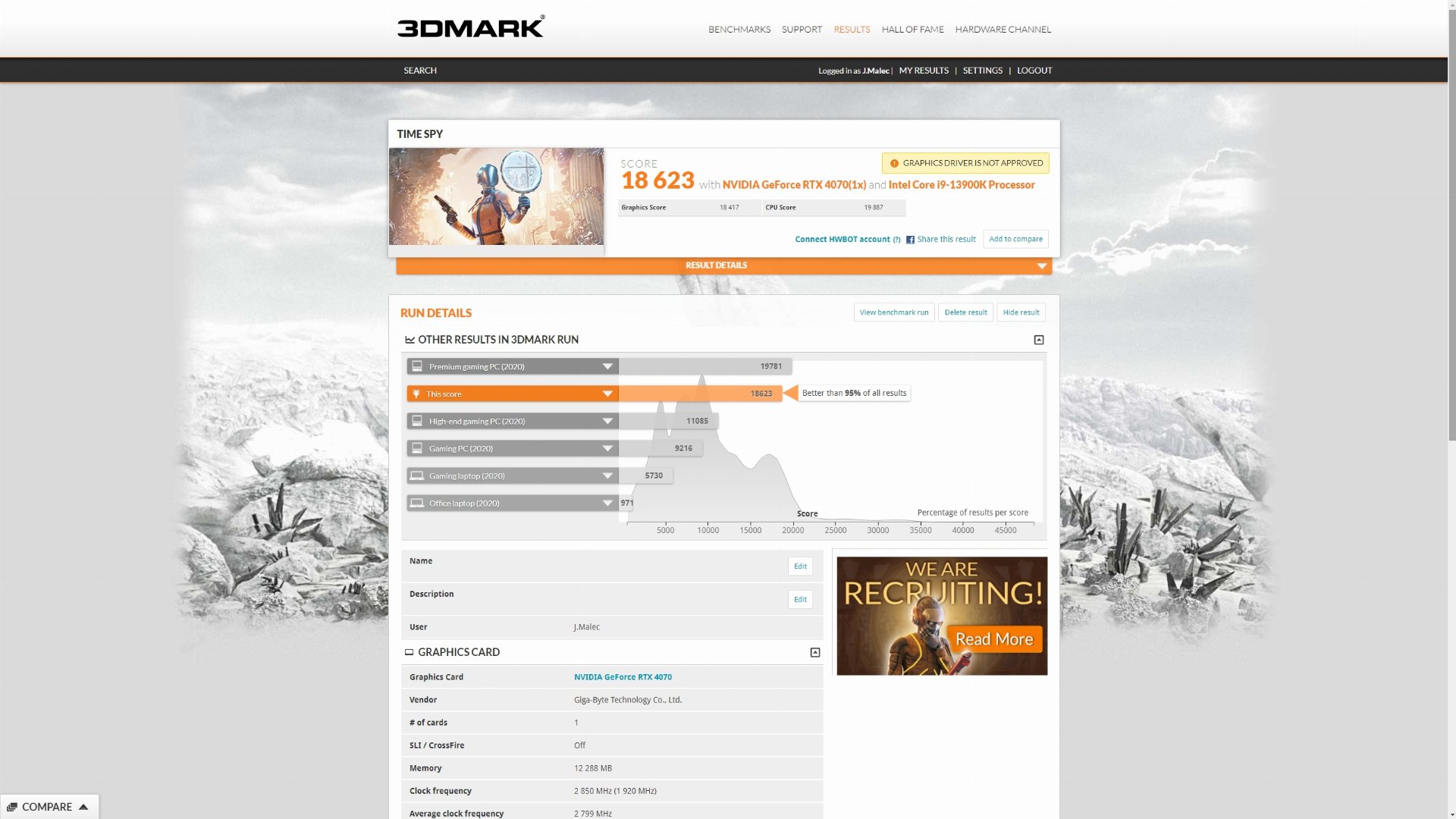
Task: Click laptop icon in Gaming laptop row
Action: (x=416, y=475)
